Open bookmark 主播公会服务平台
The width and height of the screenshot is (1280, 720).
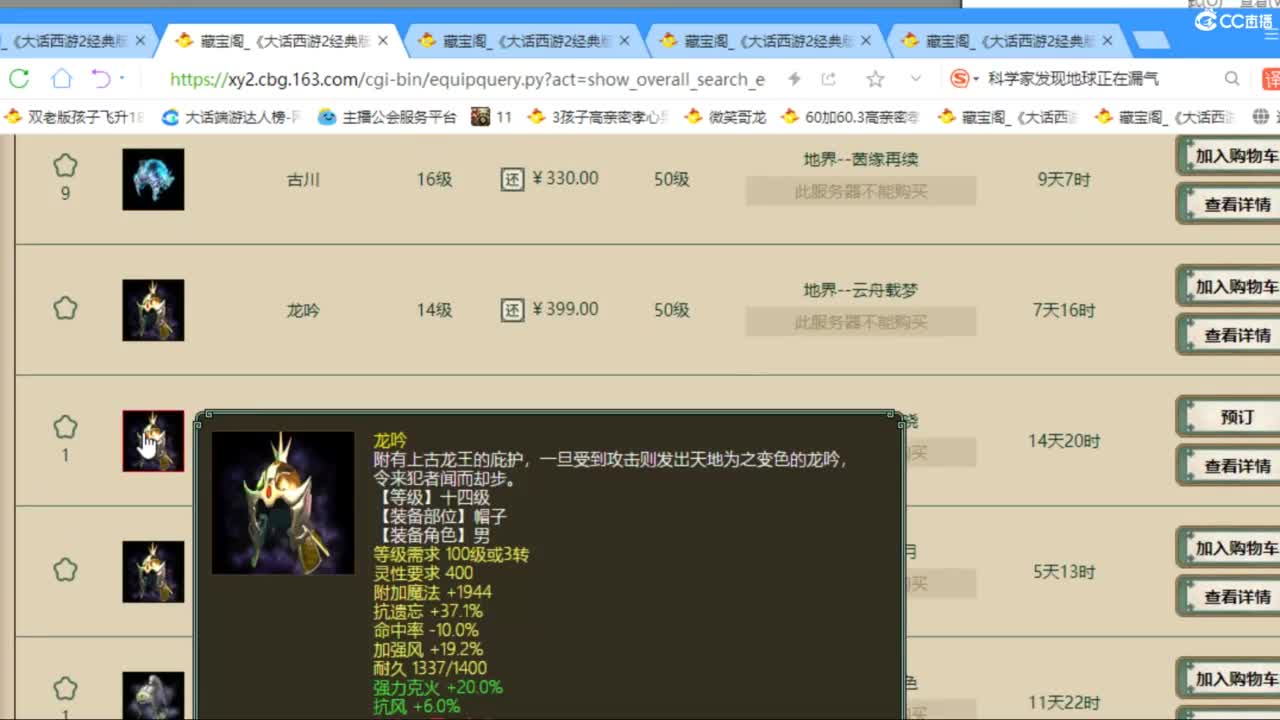[x=388, y=117]
